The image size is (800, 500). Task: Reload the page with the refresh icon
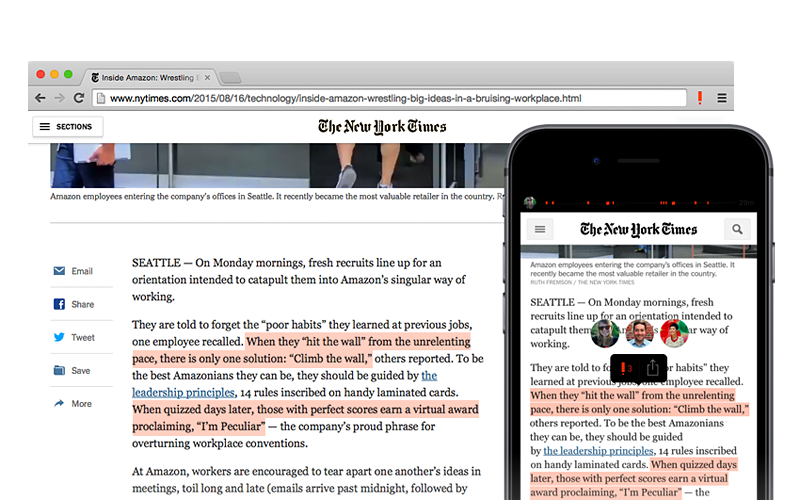point(78,98)
